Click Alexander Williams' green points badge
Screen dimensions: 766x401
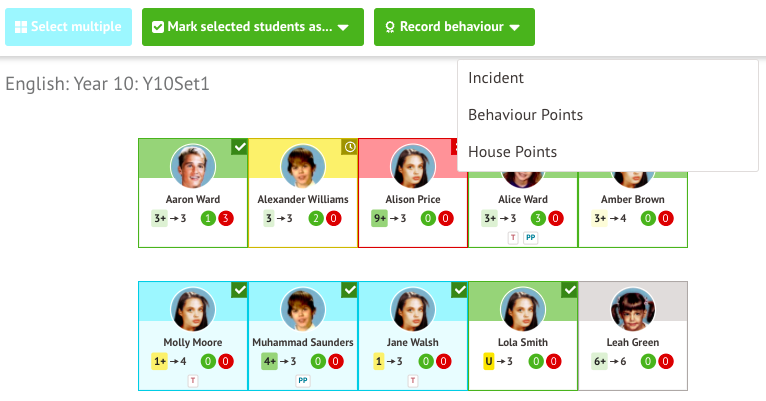318,218
